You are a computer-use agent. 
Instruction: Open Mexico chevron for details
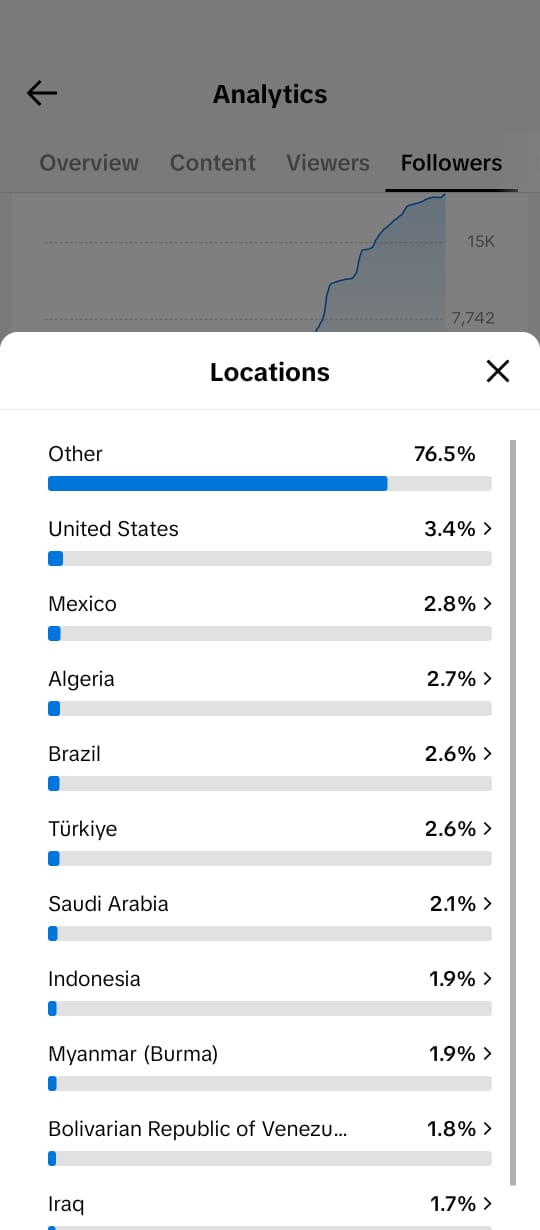coord(487,604)
